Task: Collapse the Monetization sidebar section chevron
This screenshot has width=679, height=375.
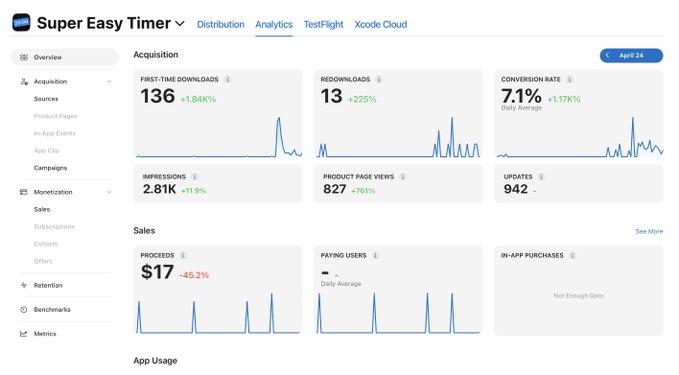Action: point(109,192)
